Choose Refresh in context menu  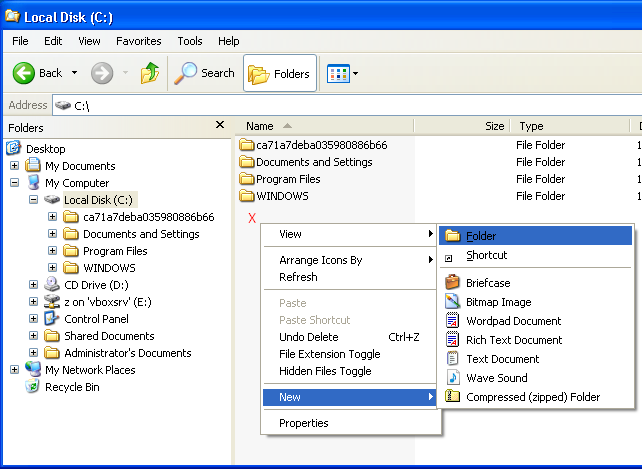click(x=350, y=277)
